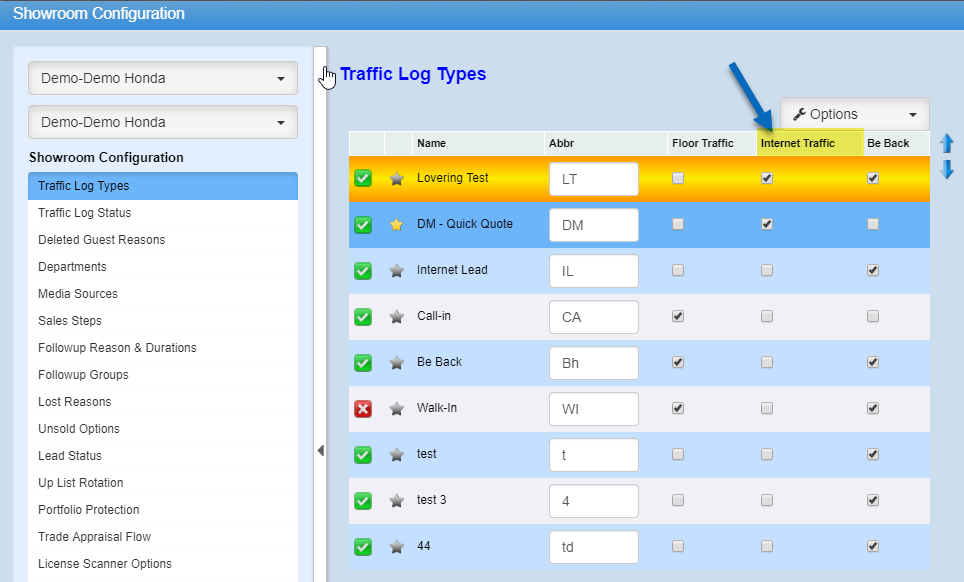Select Traffic Log Status in sidebar
Image resolution: width=964 pixels, height=582 pixels.
[85, 213]
